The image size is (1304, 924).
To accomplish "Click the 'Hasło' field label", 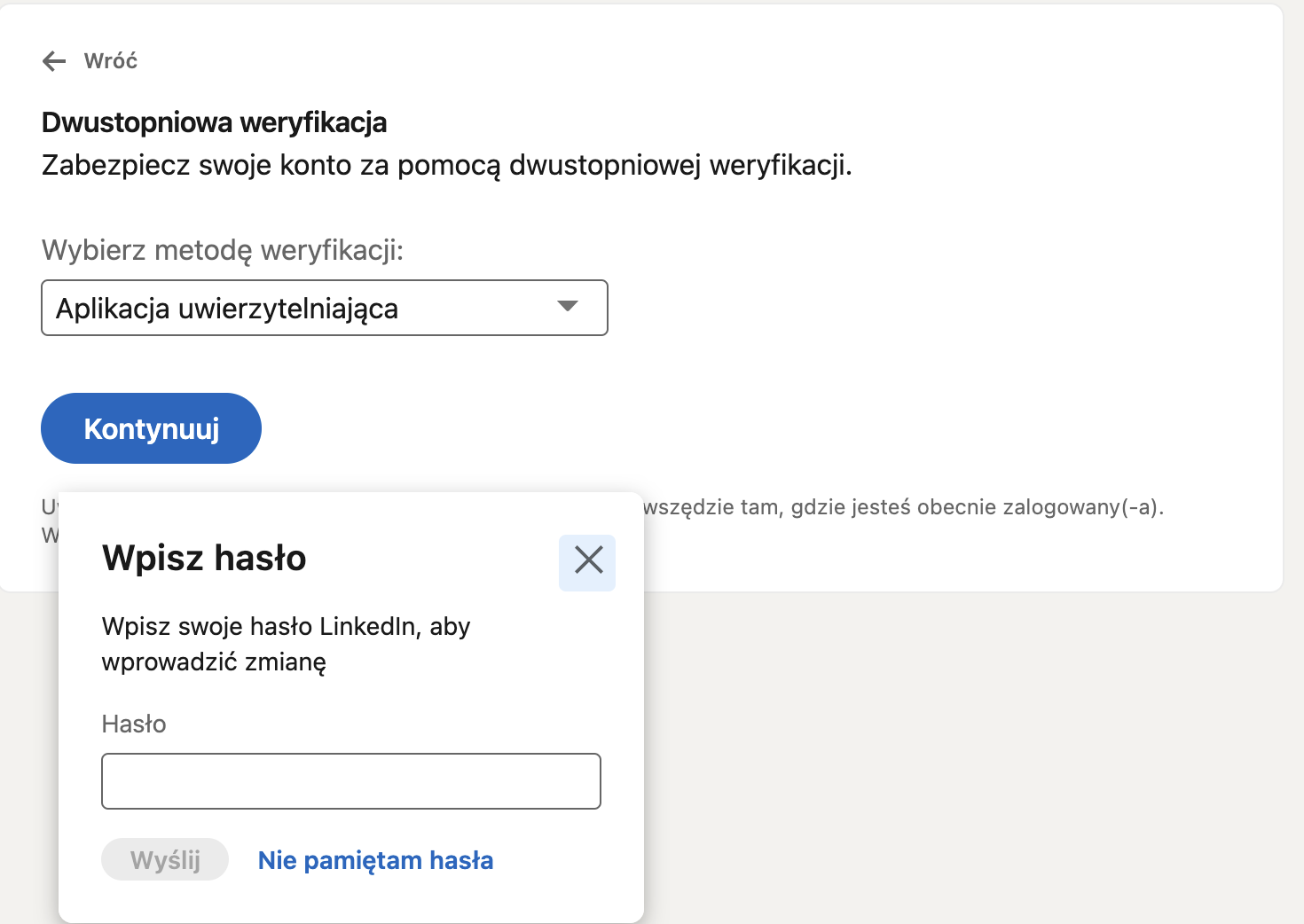I will pos(134,724).
